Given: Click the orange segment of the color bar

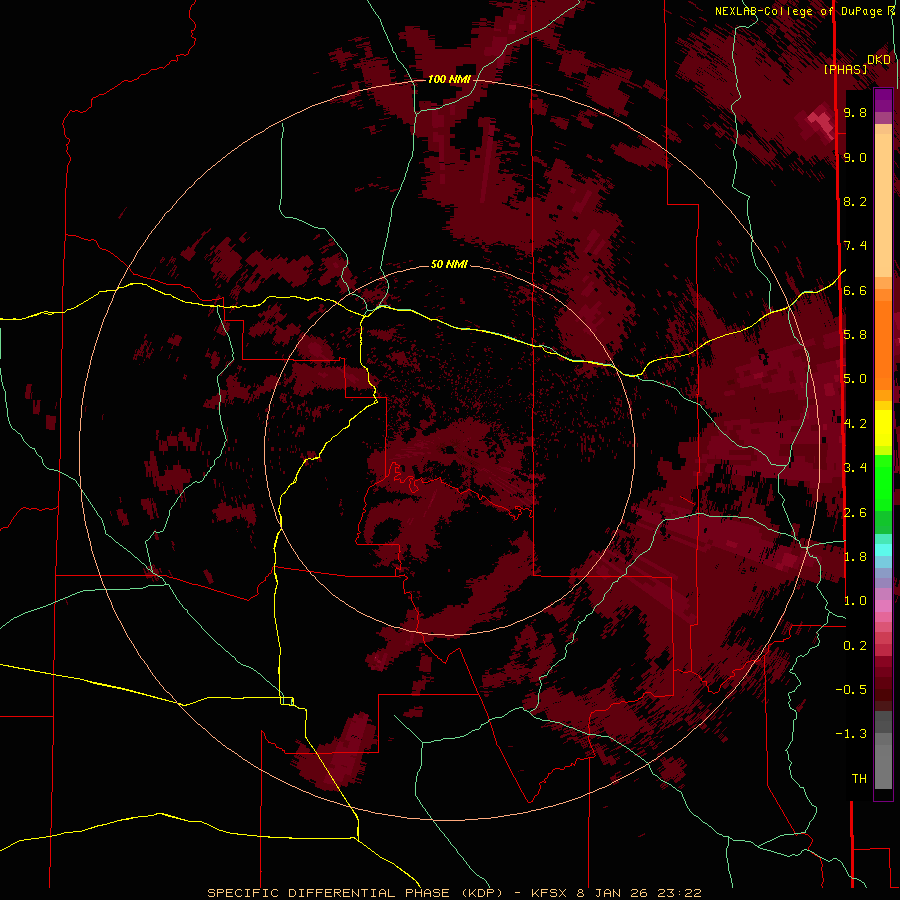Looking at the screenshot, I should click(883, 344).
